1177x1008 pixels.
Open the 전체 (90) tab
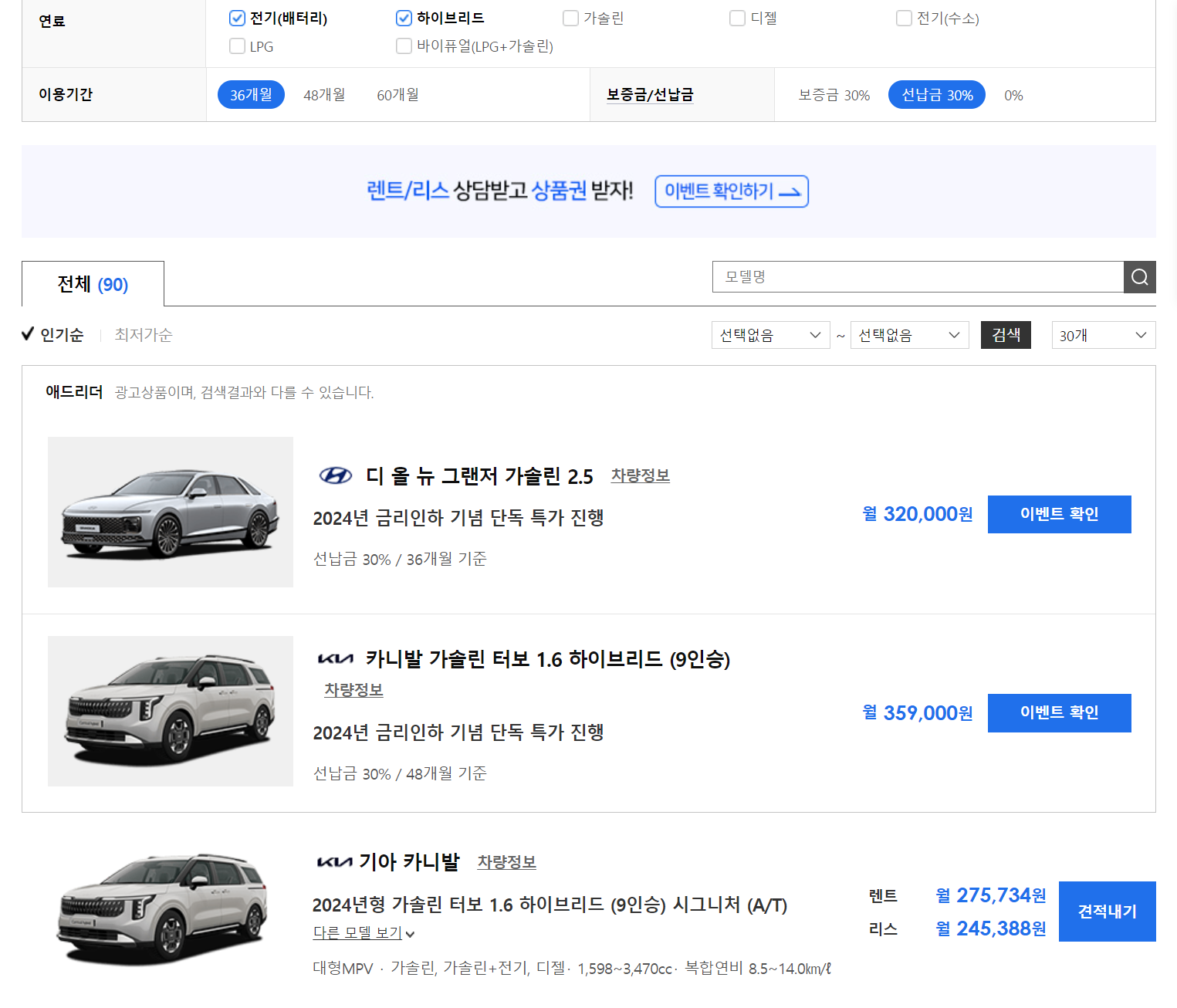93,284
